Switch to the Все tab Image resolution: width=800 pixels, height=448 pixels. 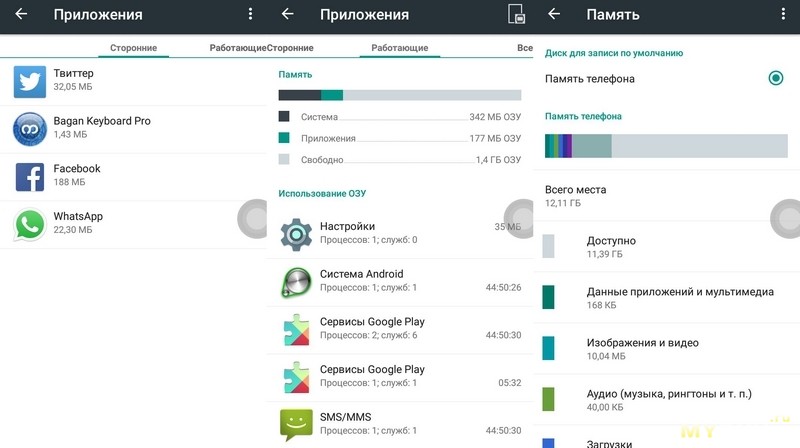click(x=524, y=48)
